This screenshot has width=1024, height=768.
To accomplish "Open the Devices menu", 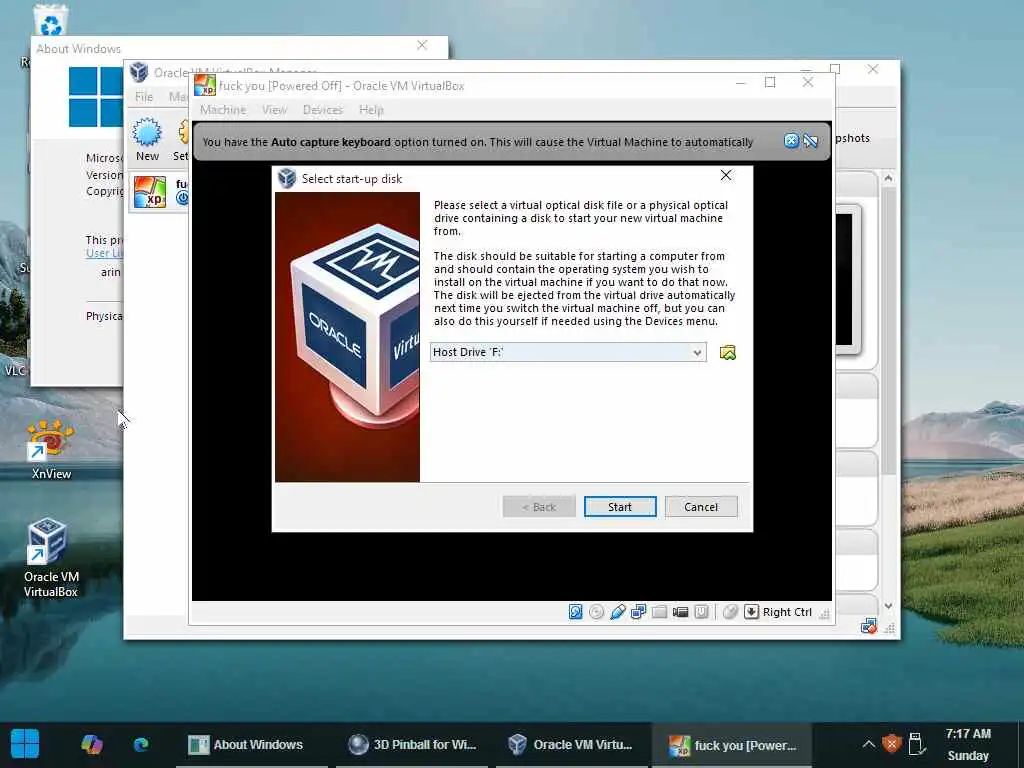I will pyautogui.click(x=323, y=110).
